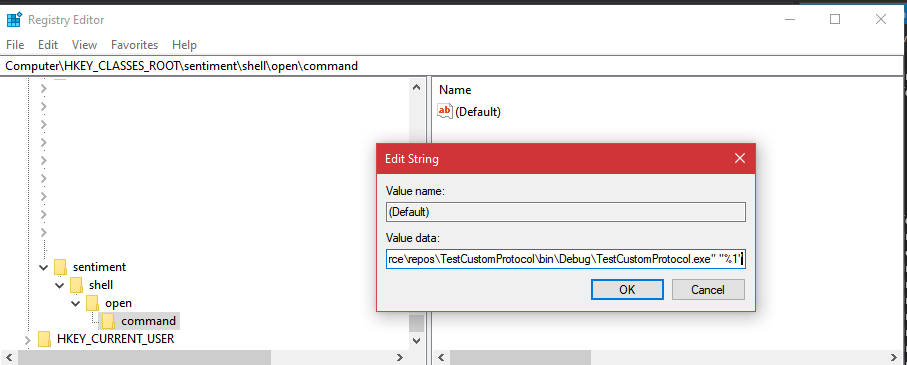The image size is (907, 365).
Task: Click the Value data text field
Action: point(566,260)
